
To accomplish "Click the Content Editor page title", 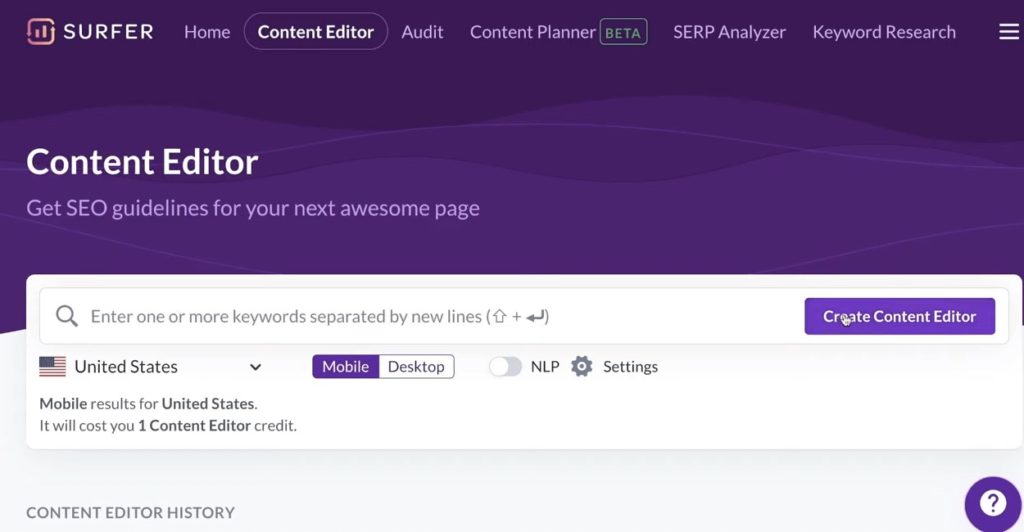I will (142, 162).
